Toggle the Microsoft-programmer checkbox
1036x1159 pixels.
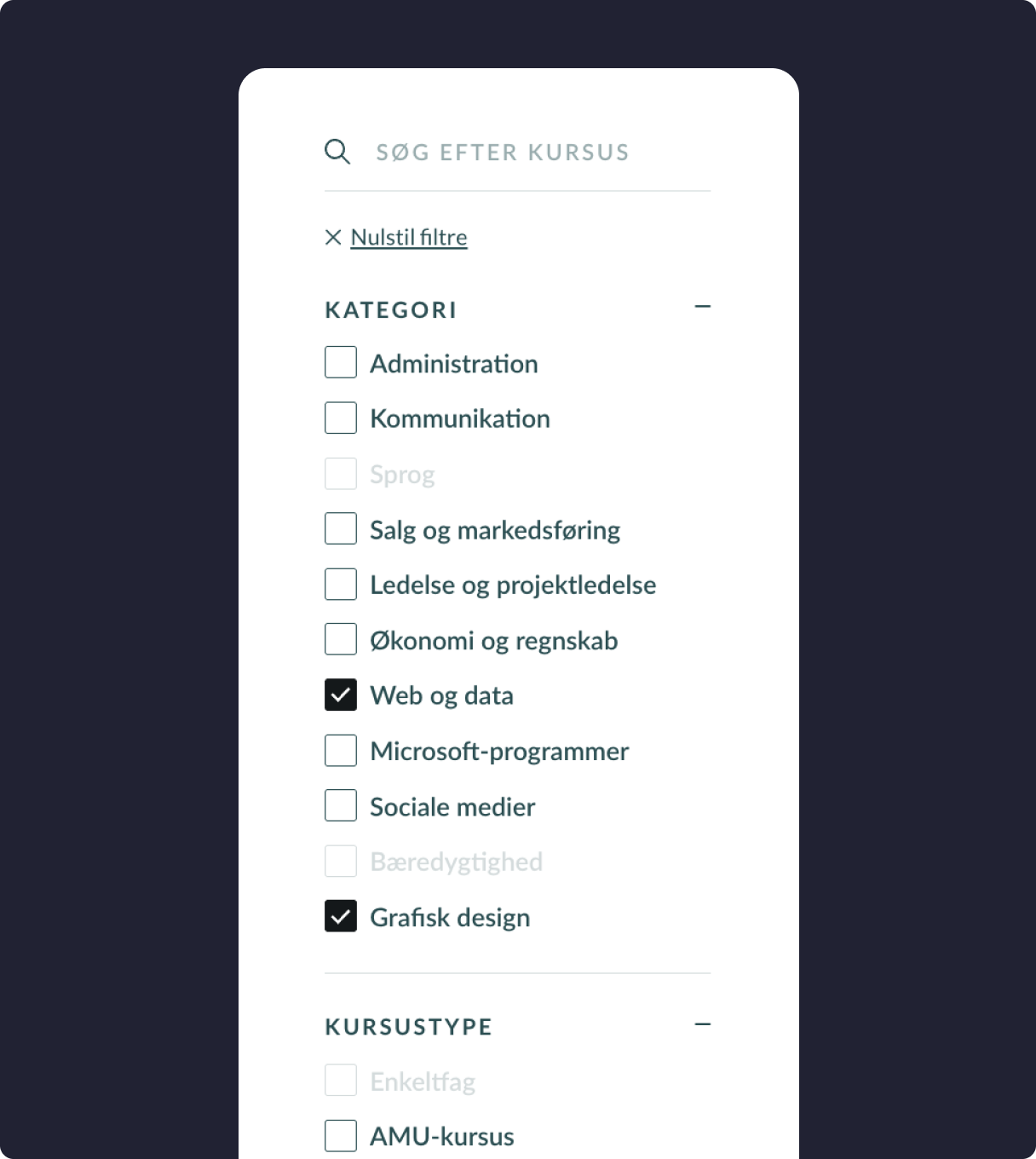coord(341,751)
